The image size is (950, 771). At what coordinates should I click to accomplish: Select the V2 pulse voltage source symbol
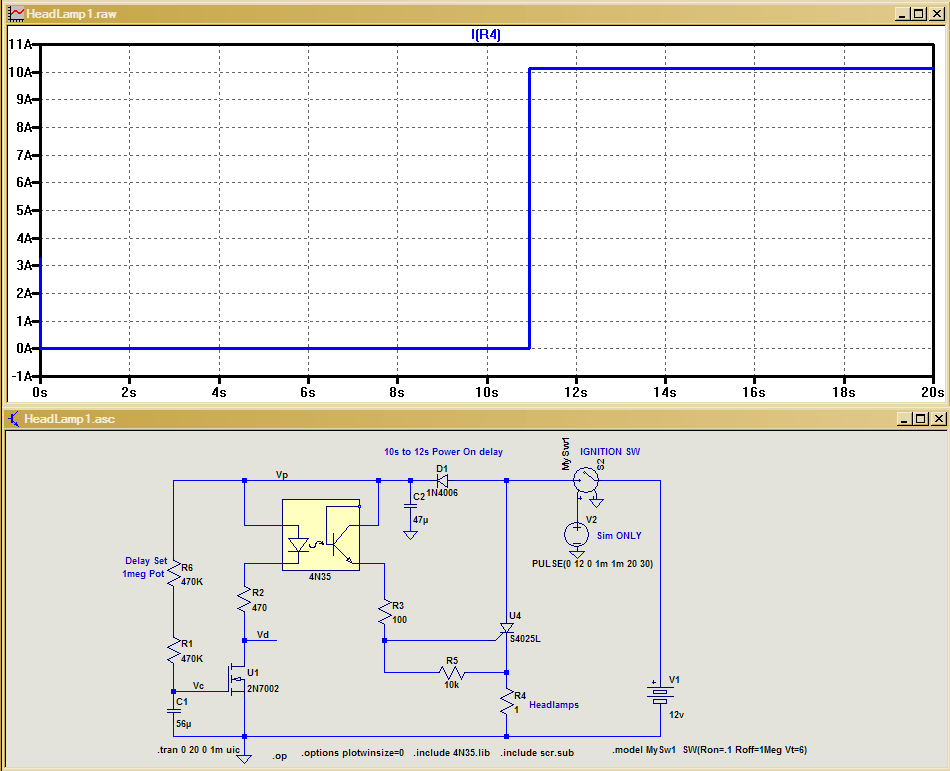tap(576, 534)
